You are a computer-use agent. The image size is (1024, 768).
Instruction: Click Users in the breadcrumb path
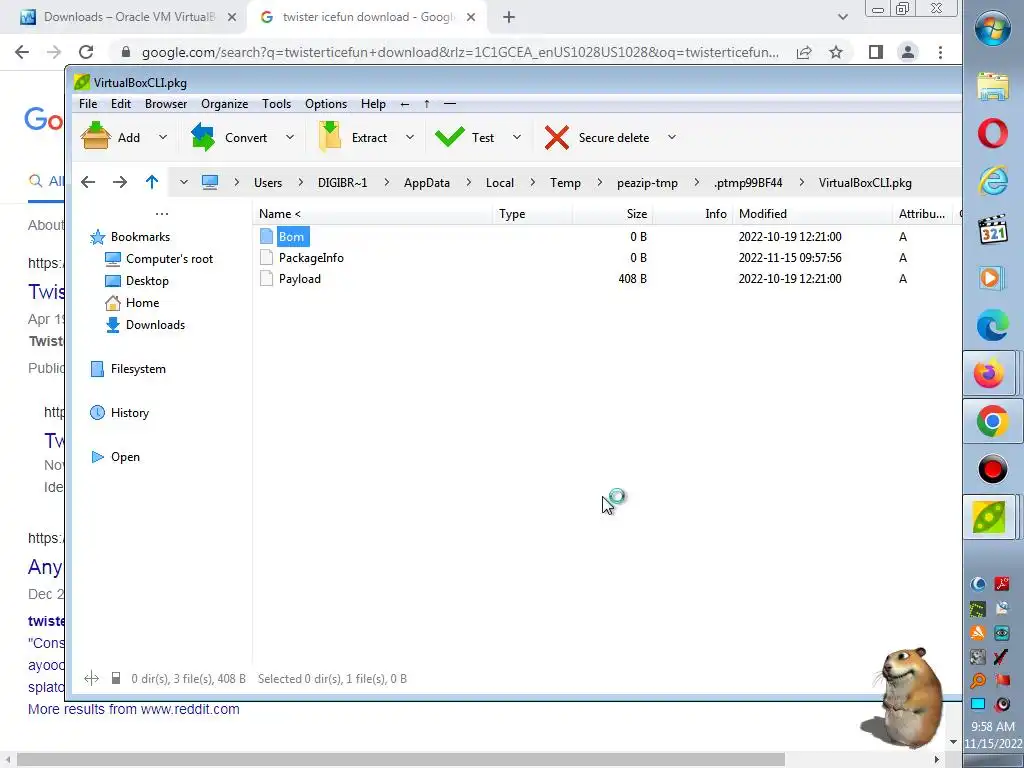coord(268,183)
